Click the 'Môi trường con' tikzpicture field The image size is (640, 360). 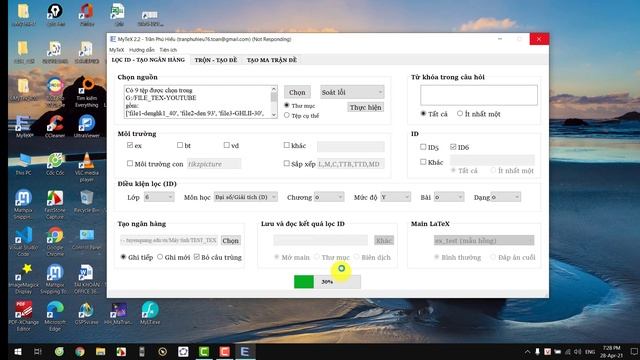214,164
